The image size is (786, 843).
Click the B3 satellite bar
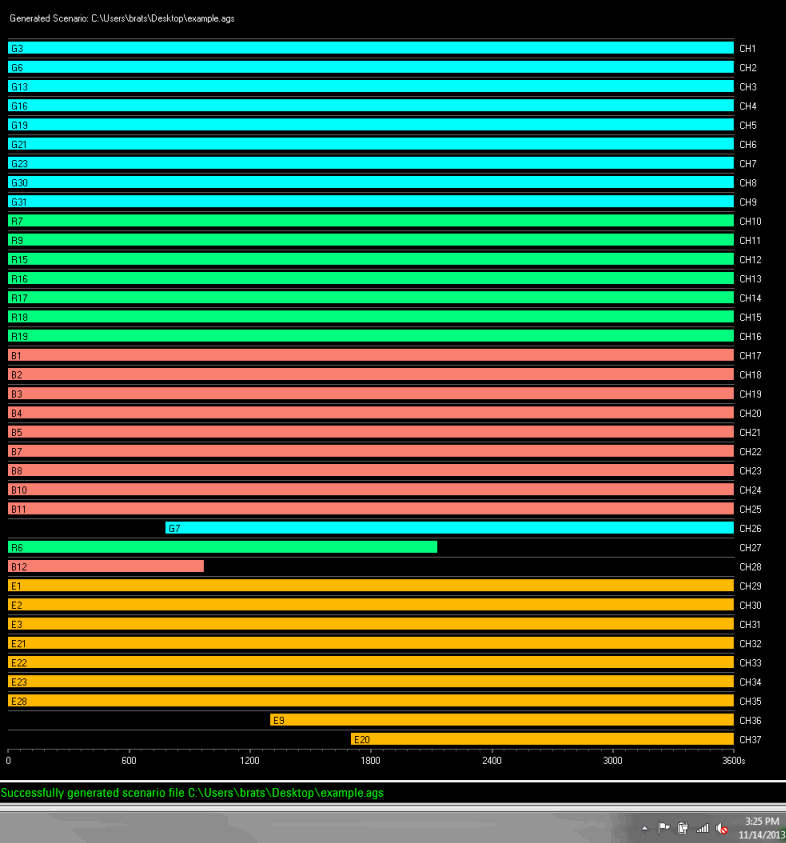tap(371, 394)
